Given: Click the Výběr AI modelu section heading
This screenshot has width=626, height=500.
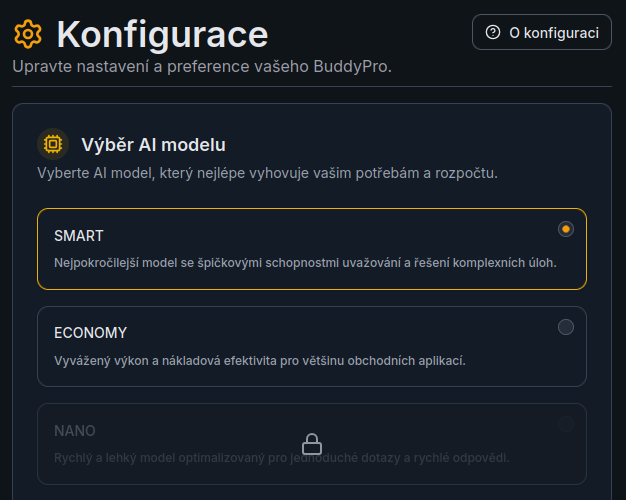Looking at the screenshot, I should [153, 145].
